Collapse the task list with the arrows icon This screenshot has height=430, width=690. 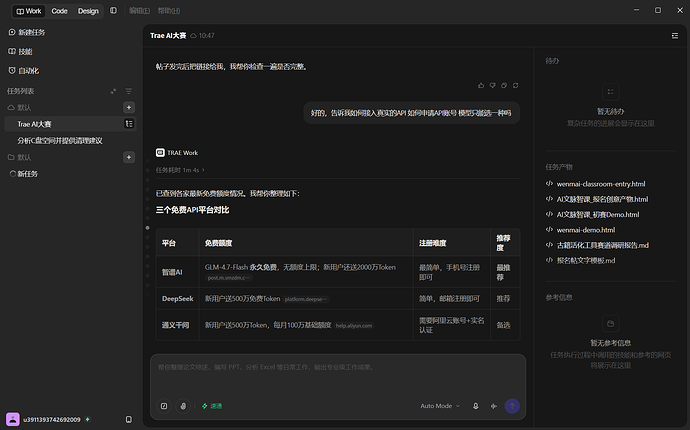pyautogui.click(x=113, y=91)
